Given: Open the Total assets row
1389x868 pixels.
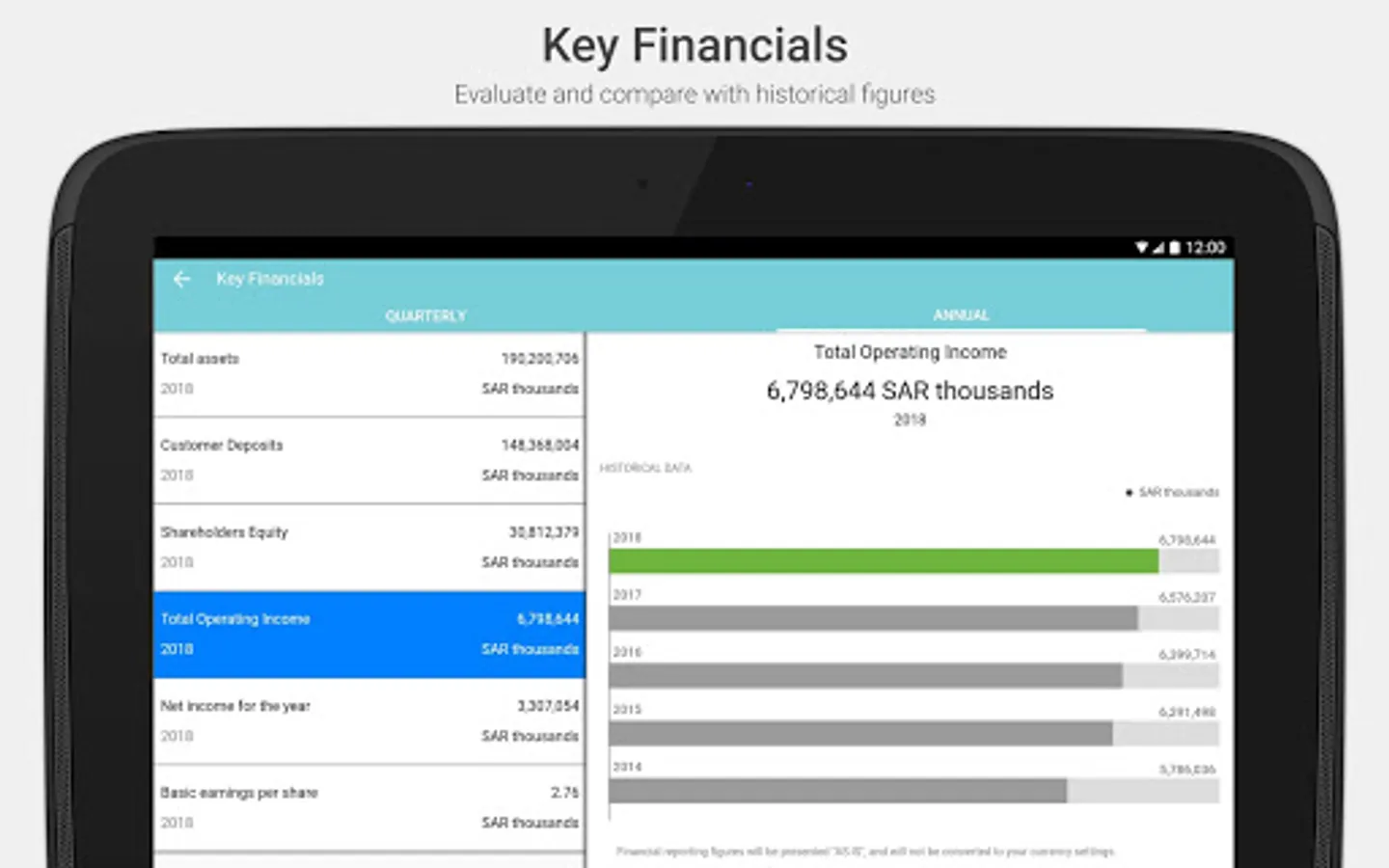Looking at the screenshot, I should pyautogui.click(x=369, y=374).
